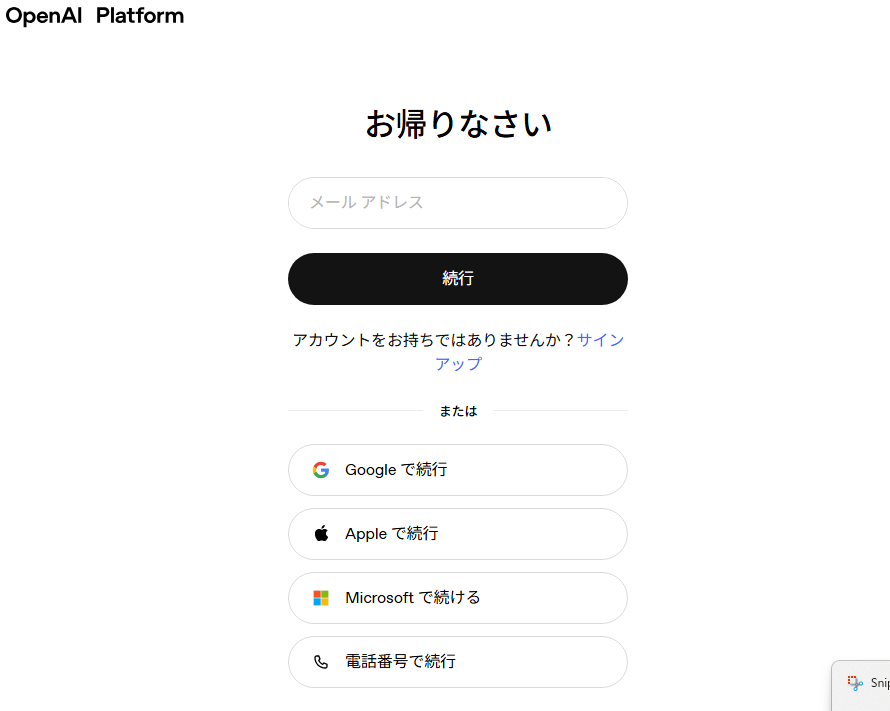
Task: Click the メール アドレス placeholder text
Action: [366, 203]
